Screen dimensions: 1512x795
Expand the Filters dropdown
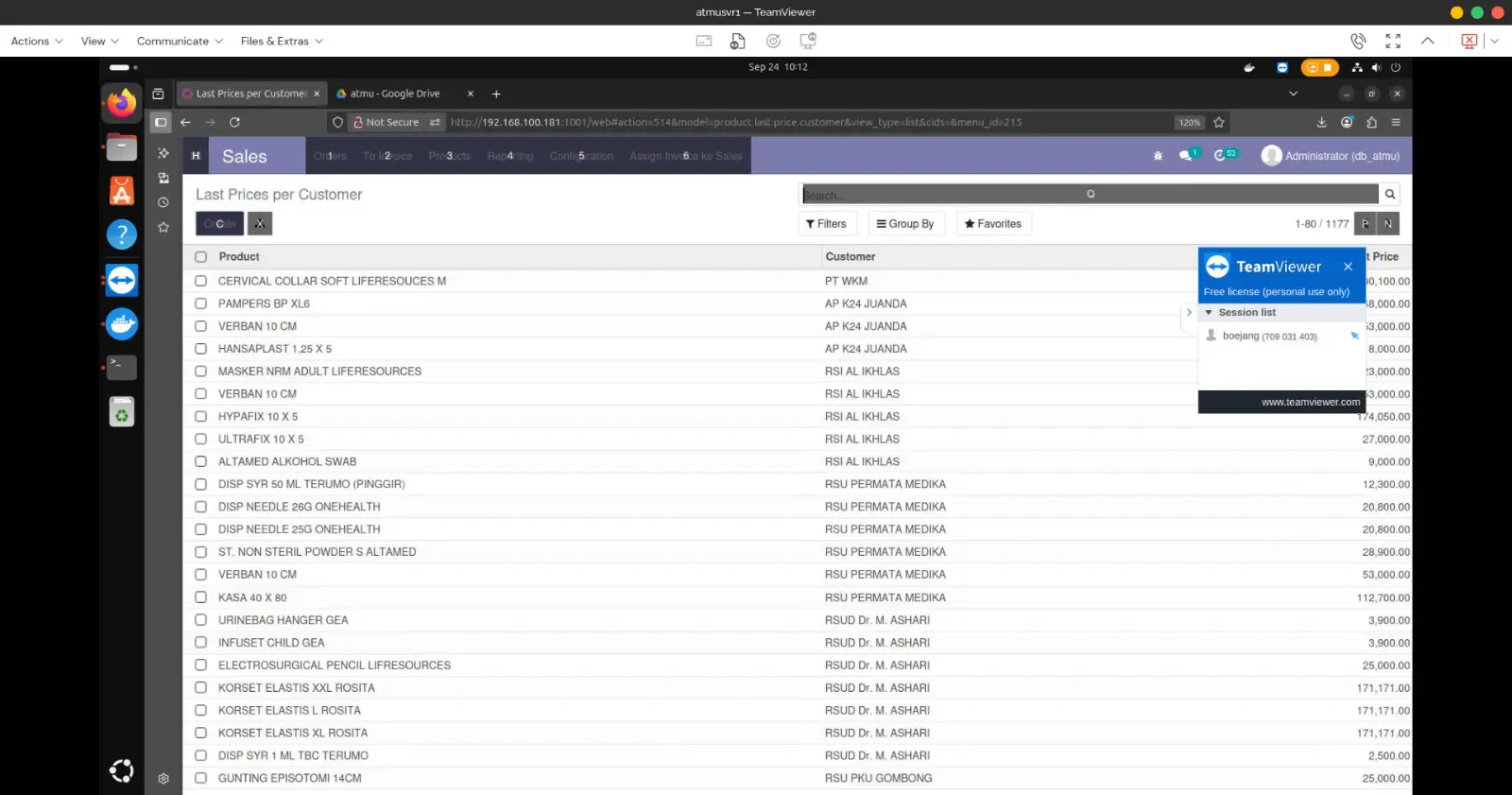[x=826, y=224]
